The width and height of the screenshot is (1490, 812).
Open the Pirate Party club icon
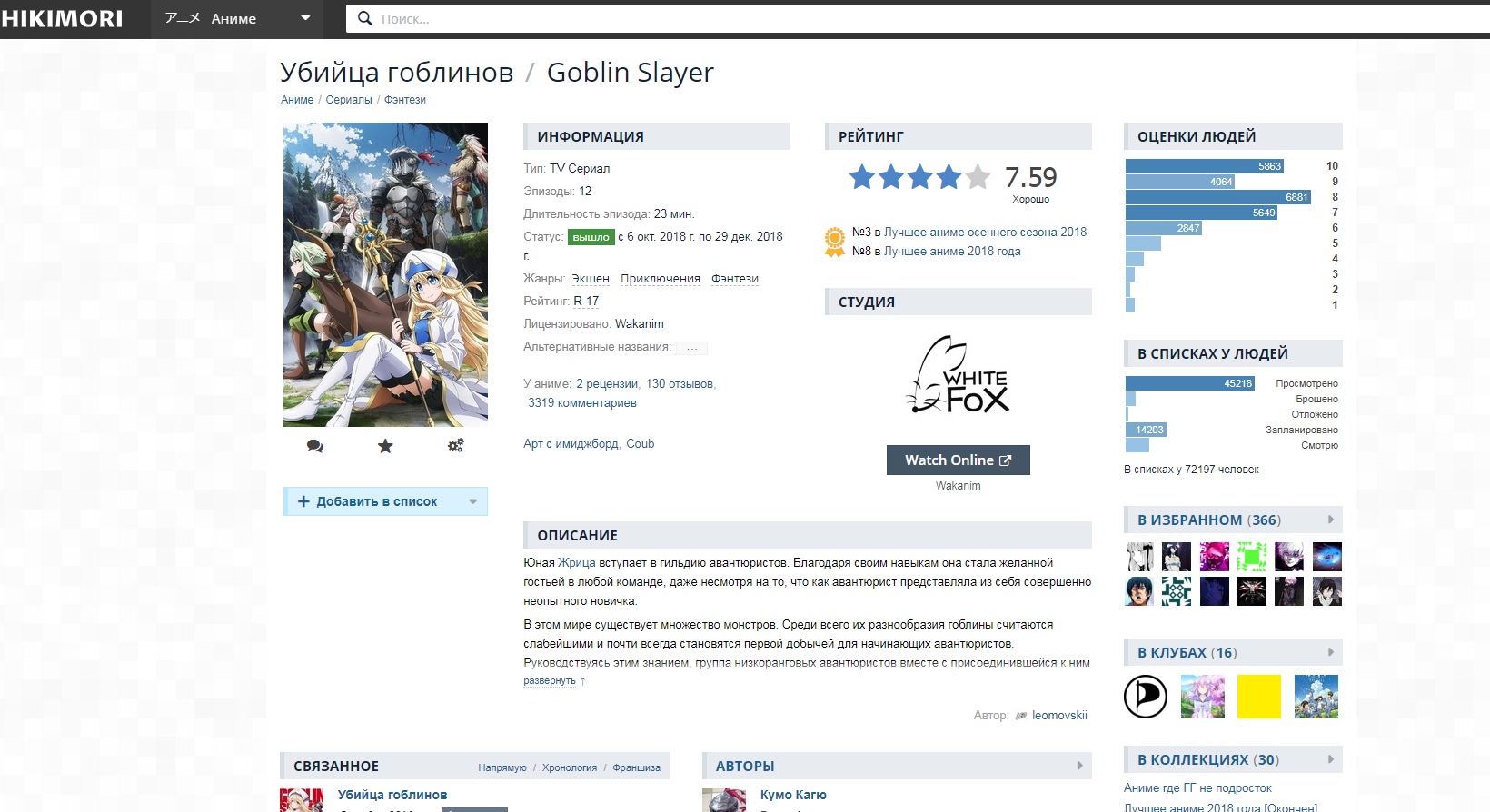click(1146, 697)
